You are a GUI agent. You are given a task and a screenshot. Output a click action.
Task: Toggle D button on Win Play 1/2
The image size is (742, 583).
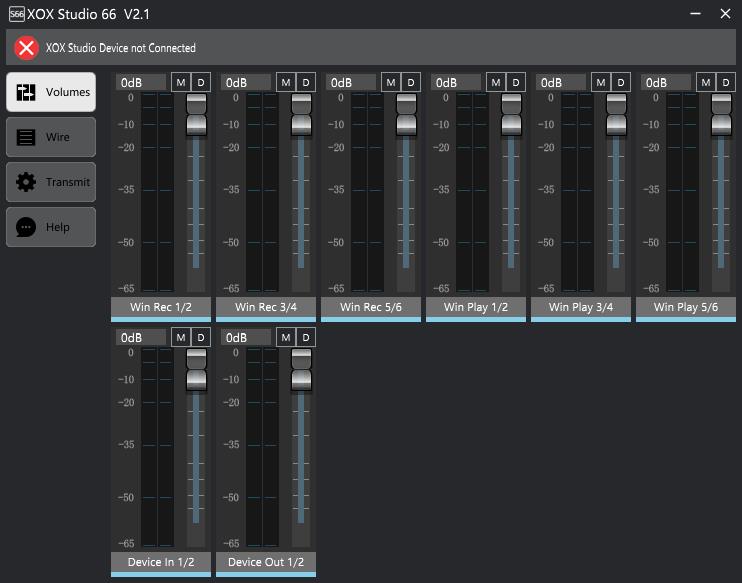click(x=516, y=82)
